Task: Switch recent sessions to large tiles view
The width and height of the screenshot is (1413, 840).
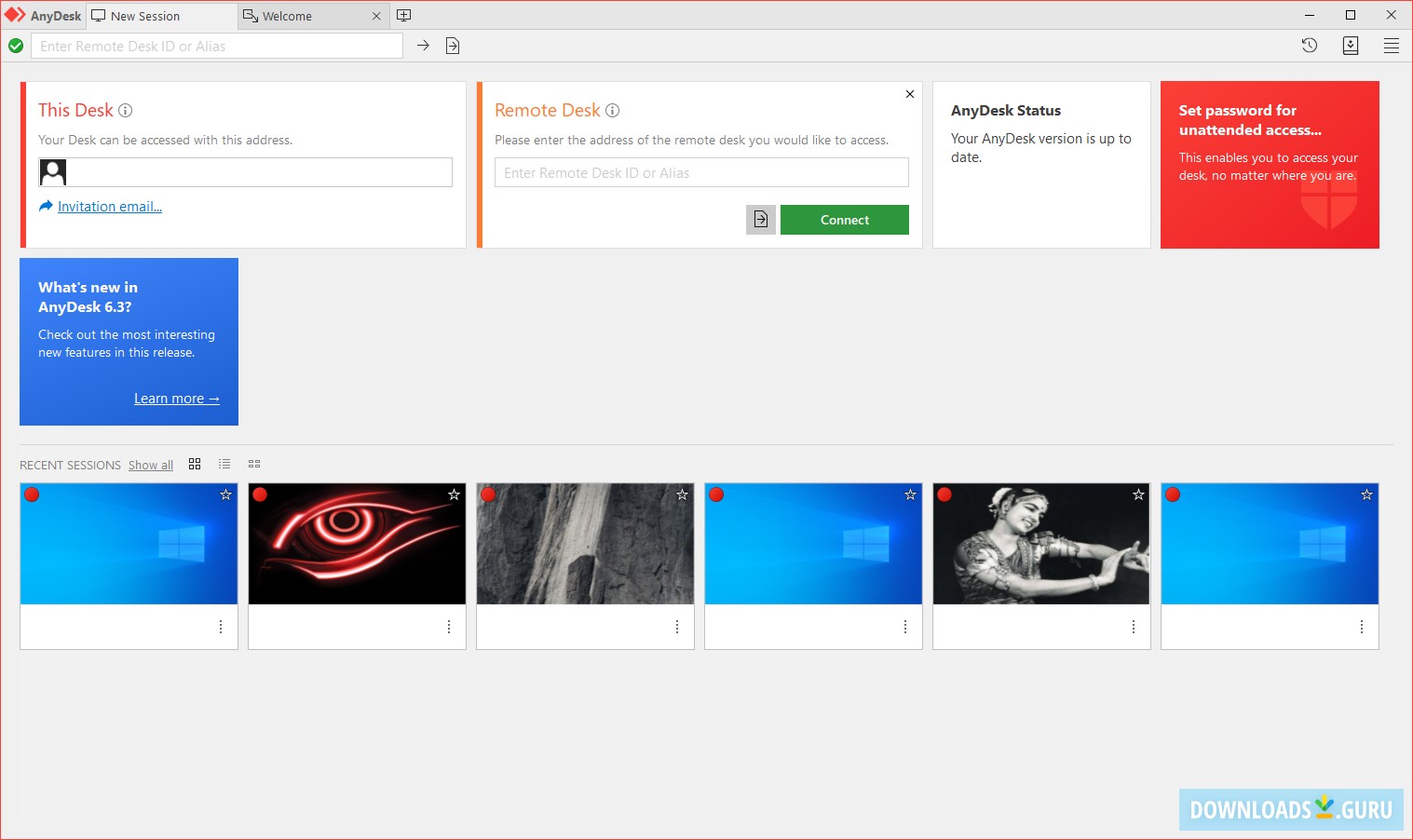Action: click(x=195, y=464)
